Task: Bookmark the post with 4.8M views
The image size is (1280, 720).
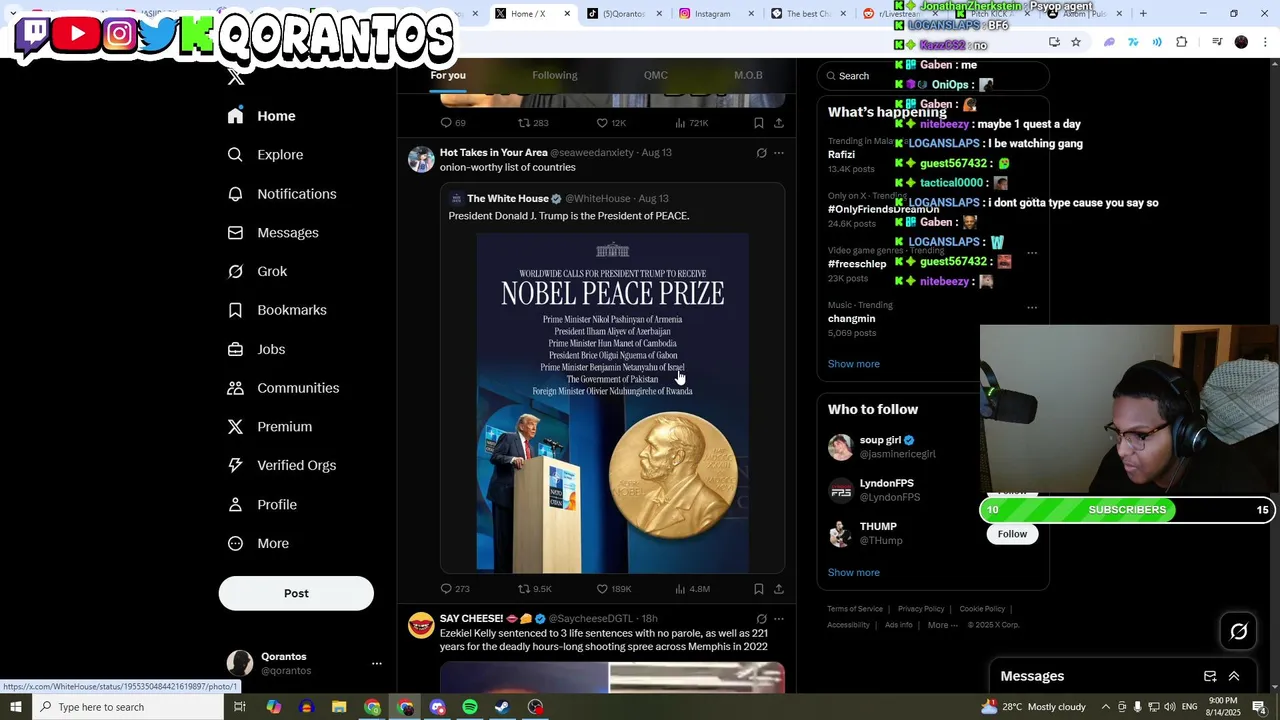Action: click(759, 589)
